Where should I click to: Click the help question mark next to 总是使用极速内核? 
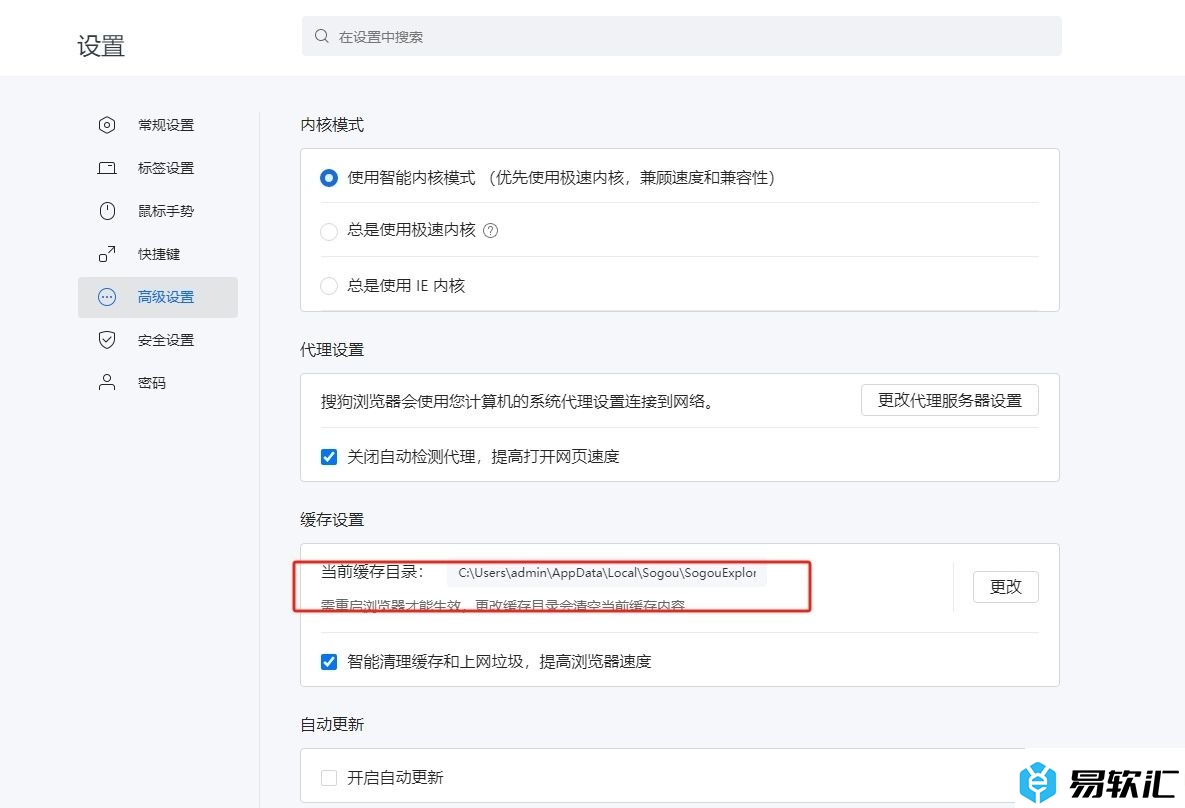(x=490, y=231)
